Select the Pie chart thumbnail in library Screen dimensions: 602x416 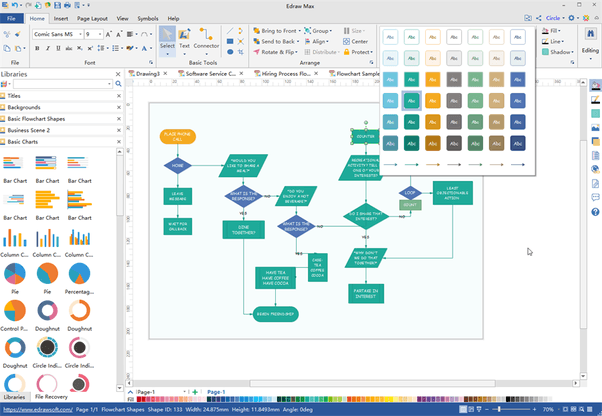(15, 273)
